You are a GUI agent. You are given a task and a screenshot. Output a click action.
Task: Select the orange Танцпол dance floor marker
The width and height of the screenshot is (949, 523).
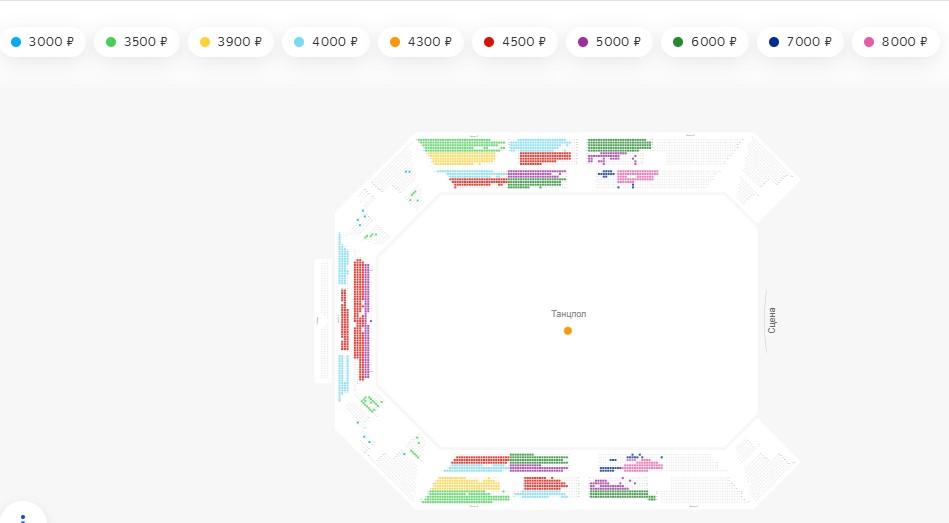568,331
